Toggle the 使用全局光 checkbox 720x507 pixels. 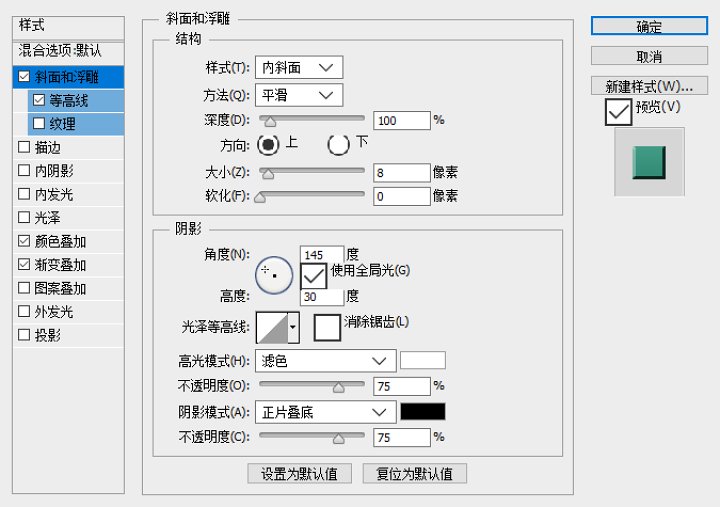coord(314,273)
